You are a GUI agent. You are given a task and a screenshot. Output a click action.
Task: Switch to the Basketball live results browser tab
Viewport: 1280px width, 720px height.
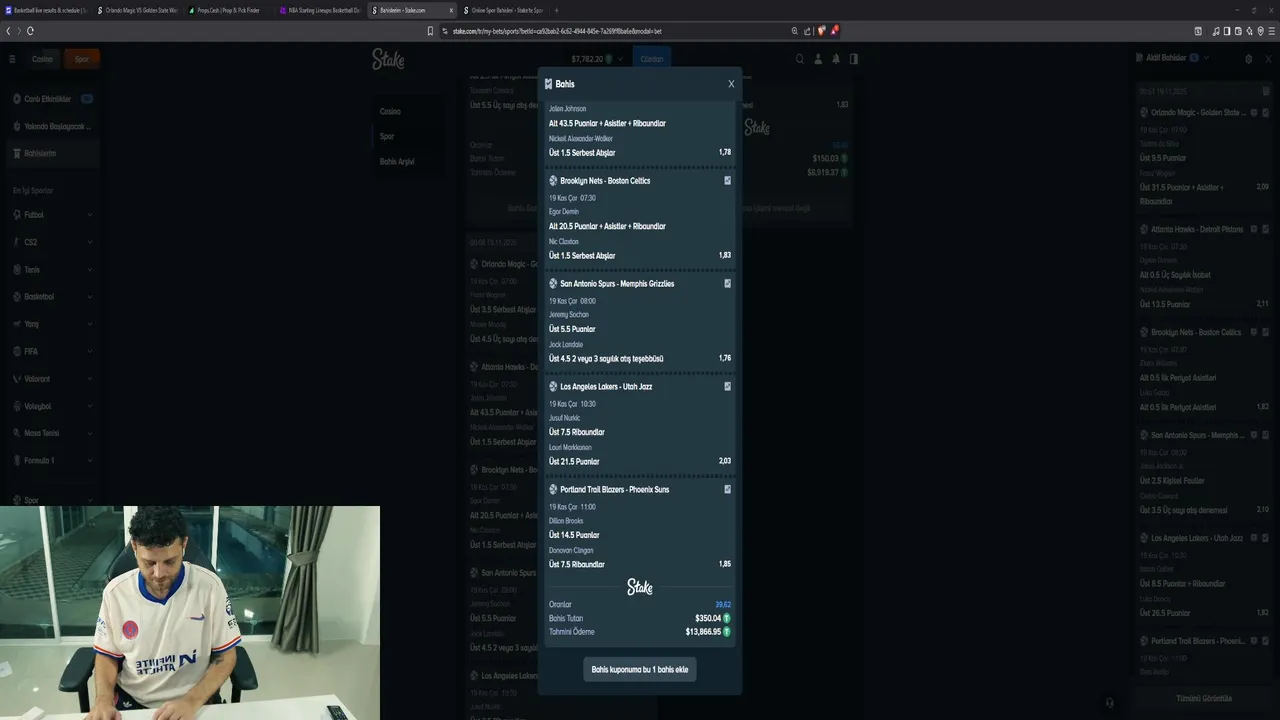[46, 10]
